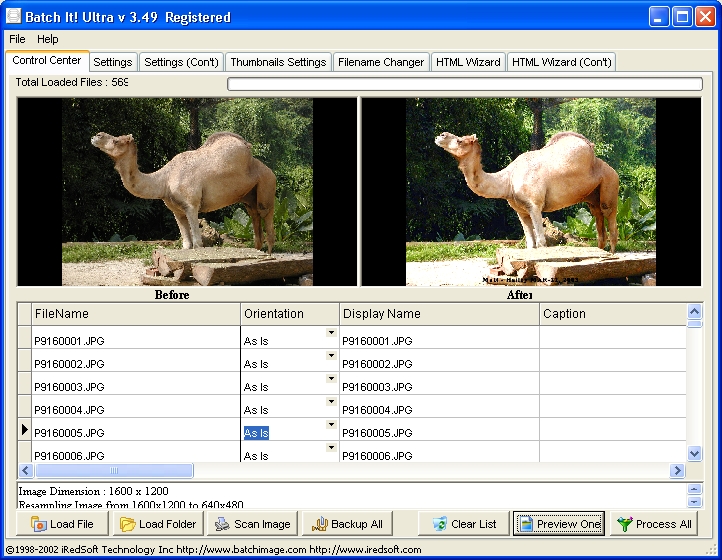Open Orientation dropdown for P9160006.JPG
This screenshot has height=560, width=722.
point(331,448)
